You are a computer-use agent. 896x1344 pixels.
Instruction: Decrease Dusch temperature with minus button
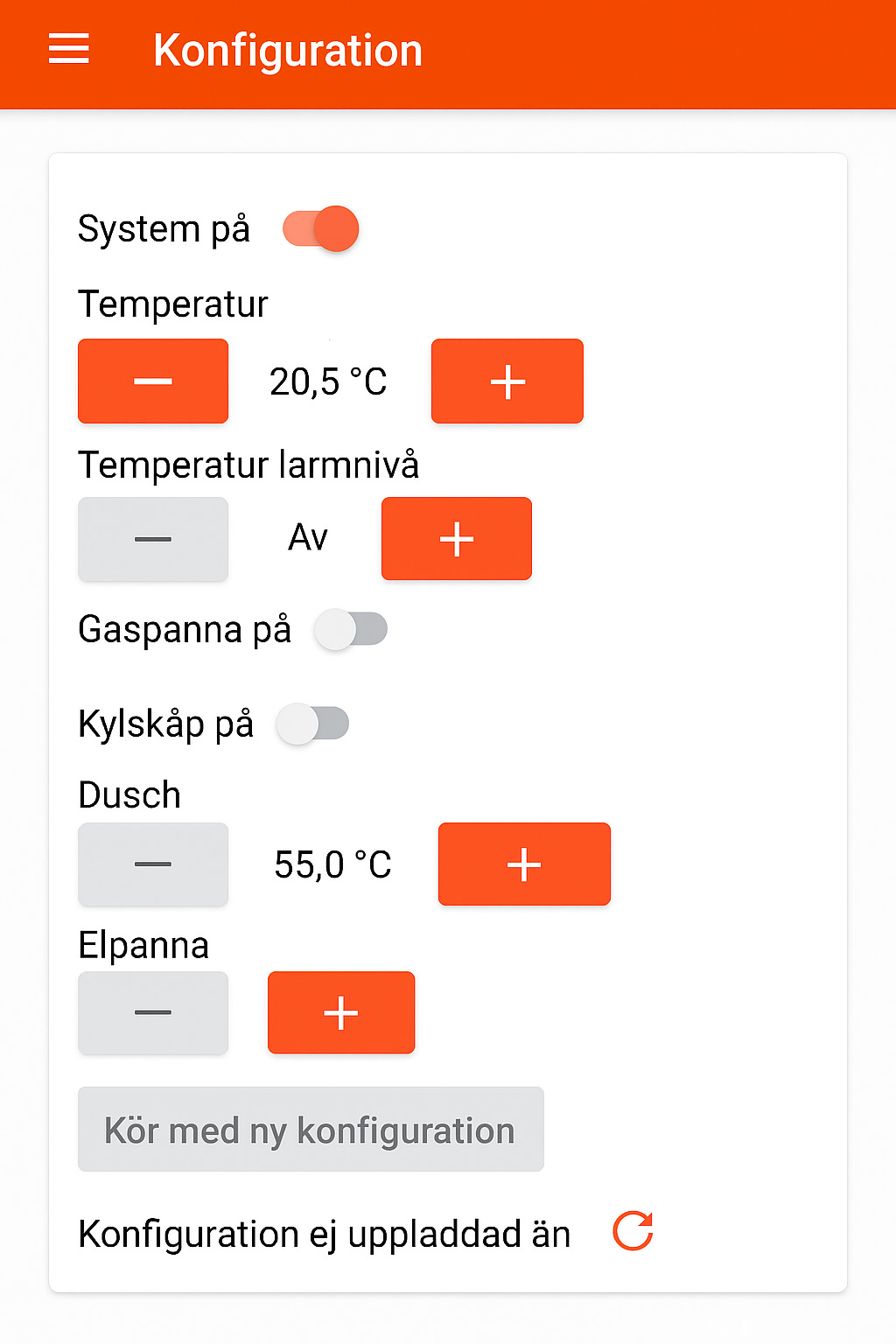[153, 864]
